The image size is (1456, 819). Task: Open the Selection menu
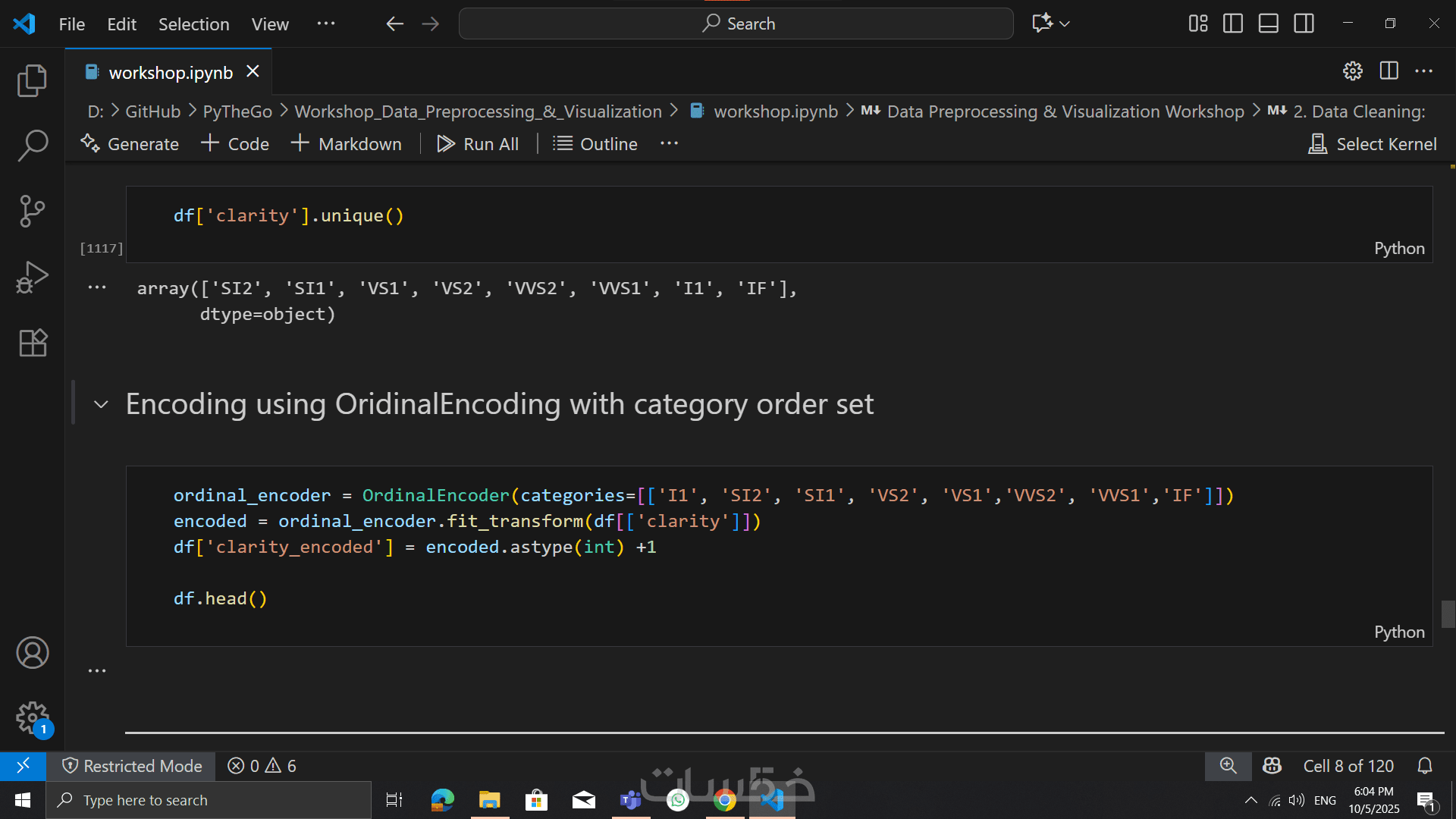pyautogui.click(x=193, y=24)
